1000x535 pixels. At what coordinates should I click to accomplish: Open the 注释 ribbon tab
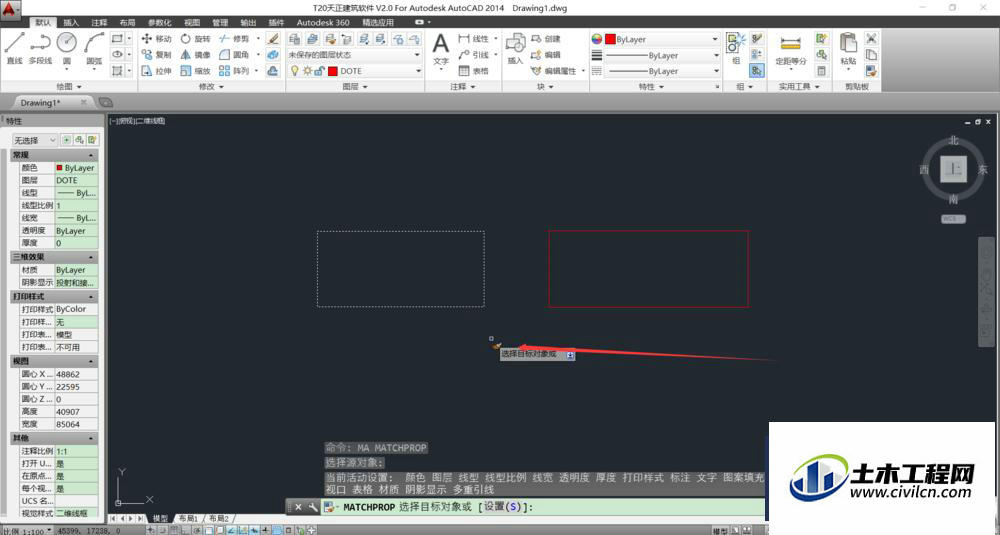click(99, 22)
